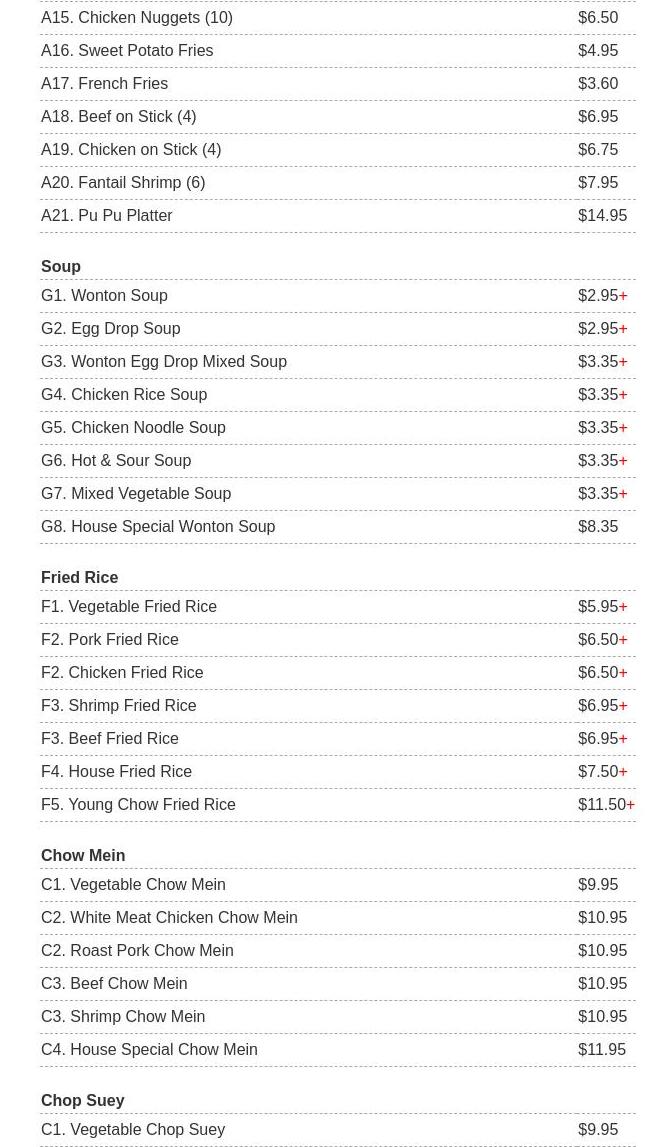Click the Fried Rice section heading
This screenshot has width=670, height=1147.
80,577
